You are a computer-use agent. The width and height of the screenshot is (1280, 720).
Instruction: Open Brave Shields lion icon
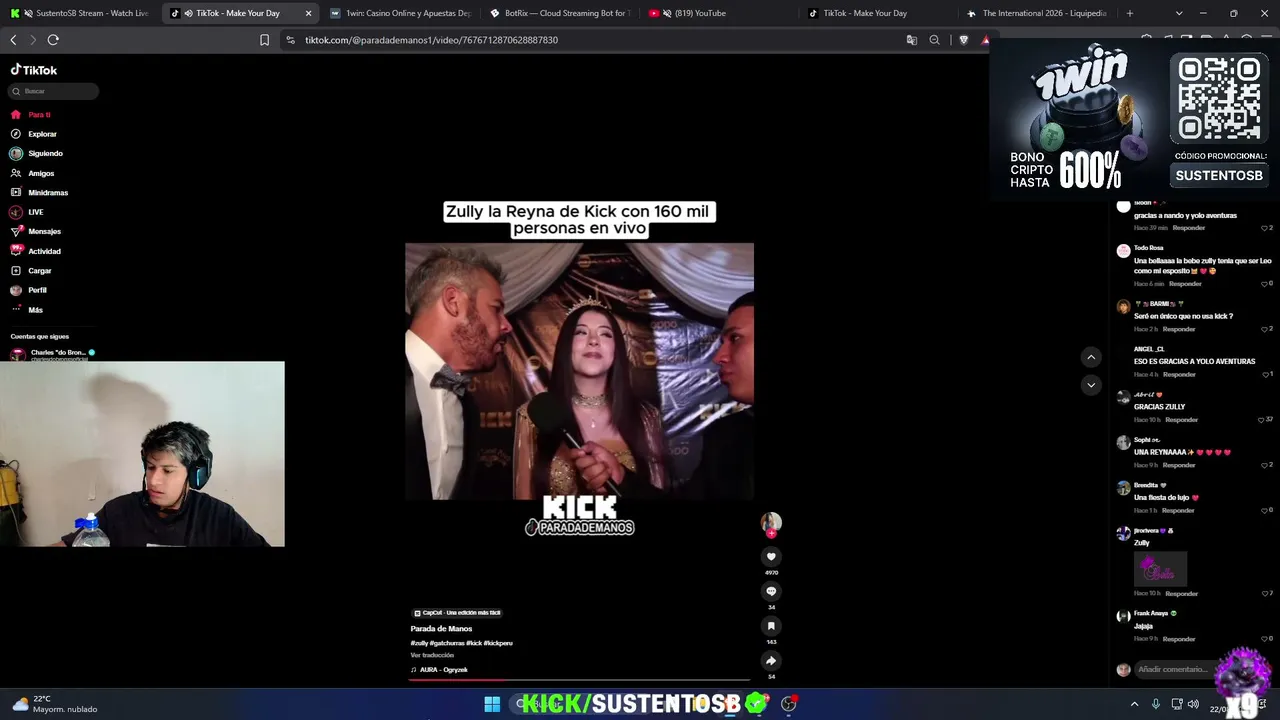[963, 40]
